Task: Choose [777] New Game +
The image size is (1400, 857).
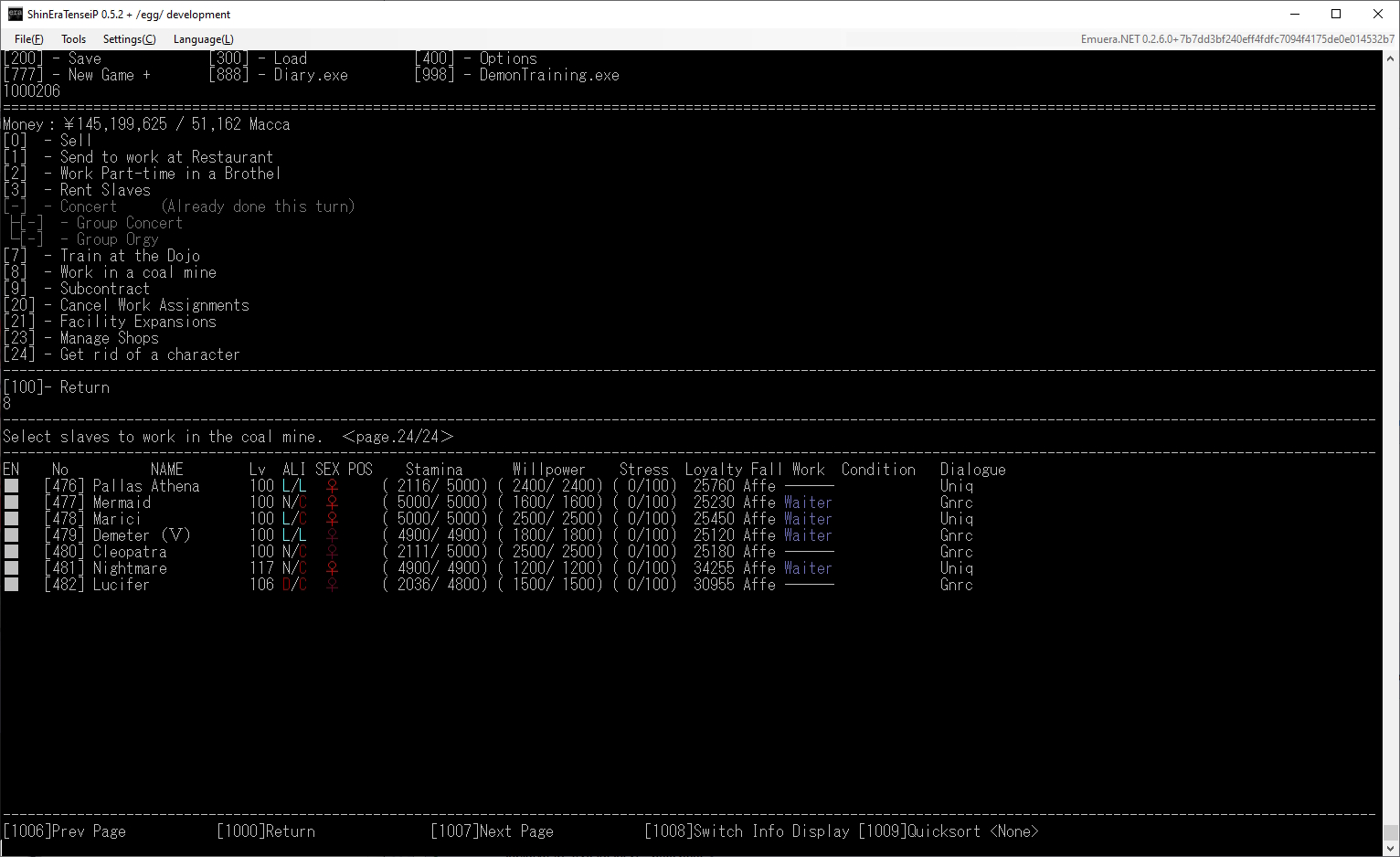Action: point(77,75)
